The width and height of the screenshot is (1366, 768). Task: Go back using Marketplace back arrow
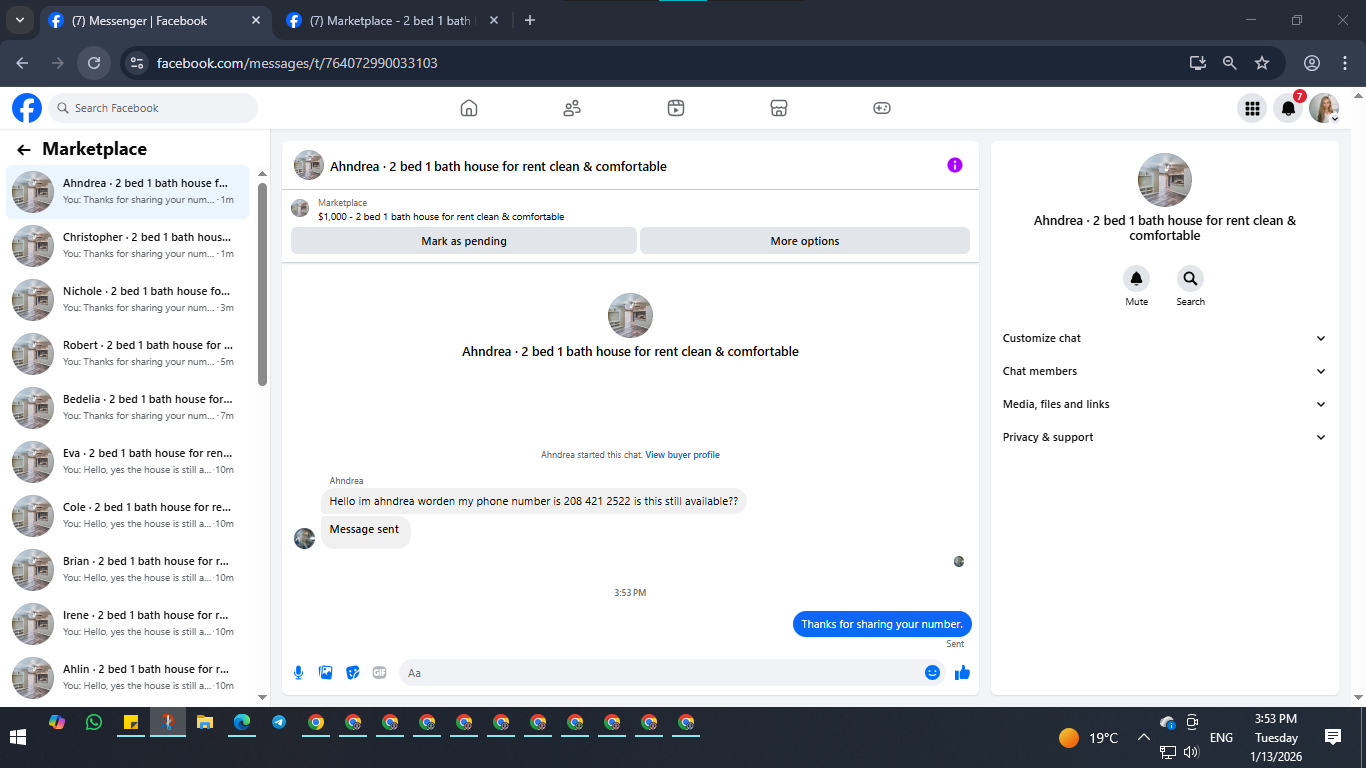(x=24, y=150)
